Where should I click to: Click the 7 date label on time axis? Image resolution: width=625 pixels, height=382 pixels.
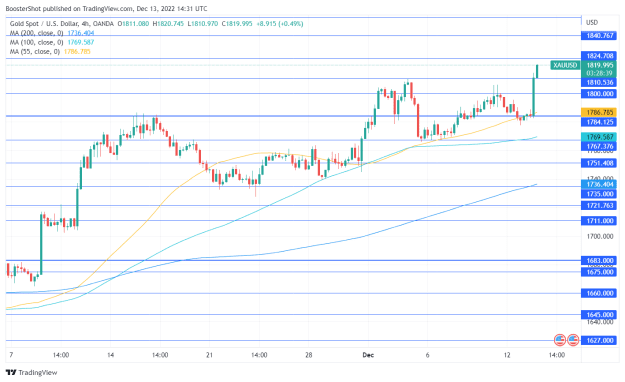[x=11, y=355]
